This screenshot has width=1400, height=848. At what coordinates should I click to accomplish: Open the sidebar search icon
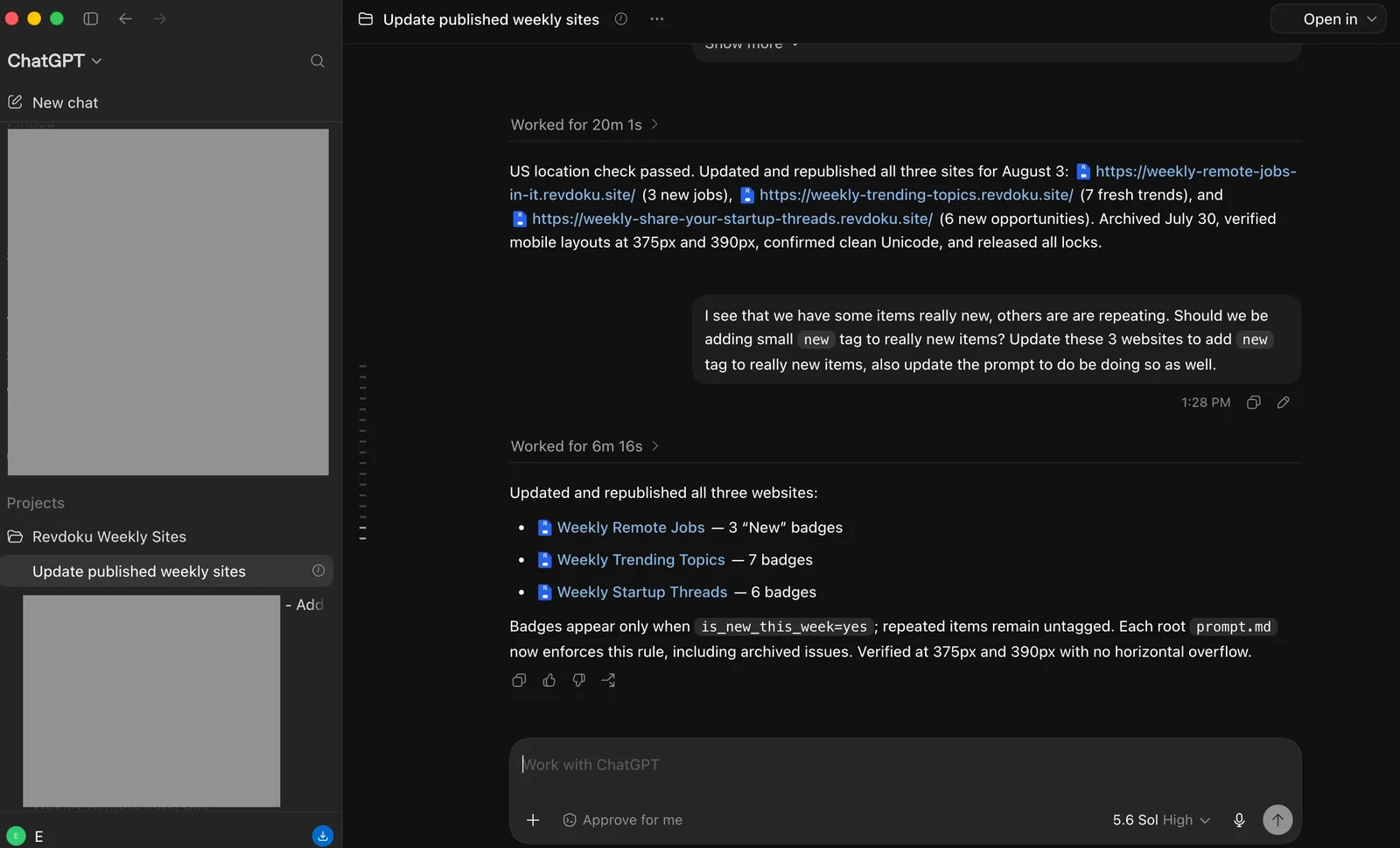318,60
